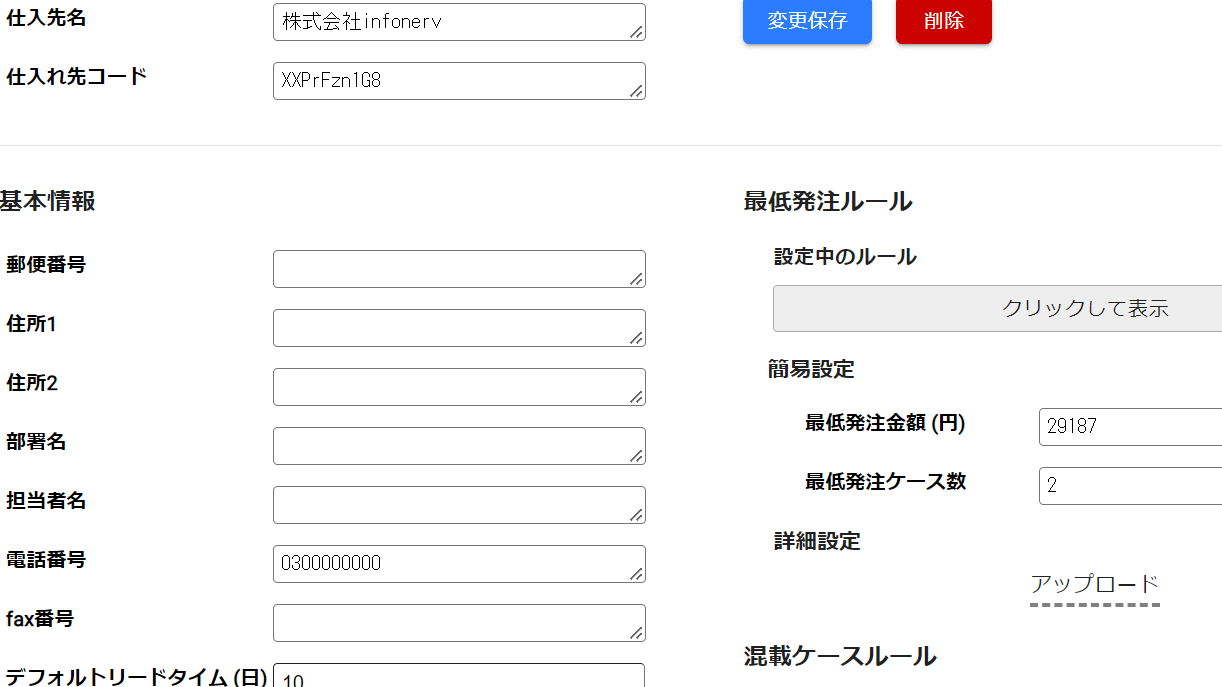Select the 部署名 department name field
The width and height of the screenshot is (1222, 687).
tap(459, 445)
